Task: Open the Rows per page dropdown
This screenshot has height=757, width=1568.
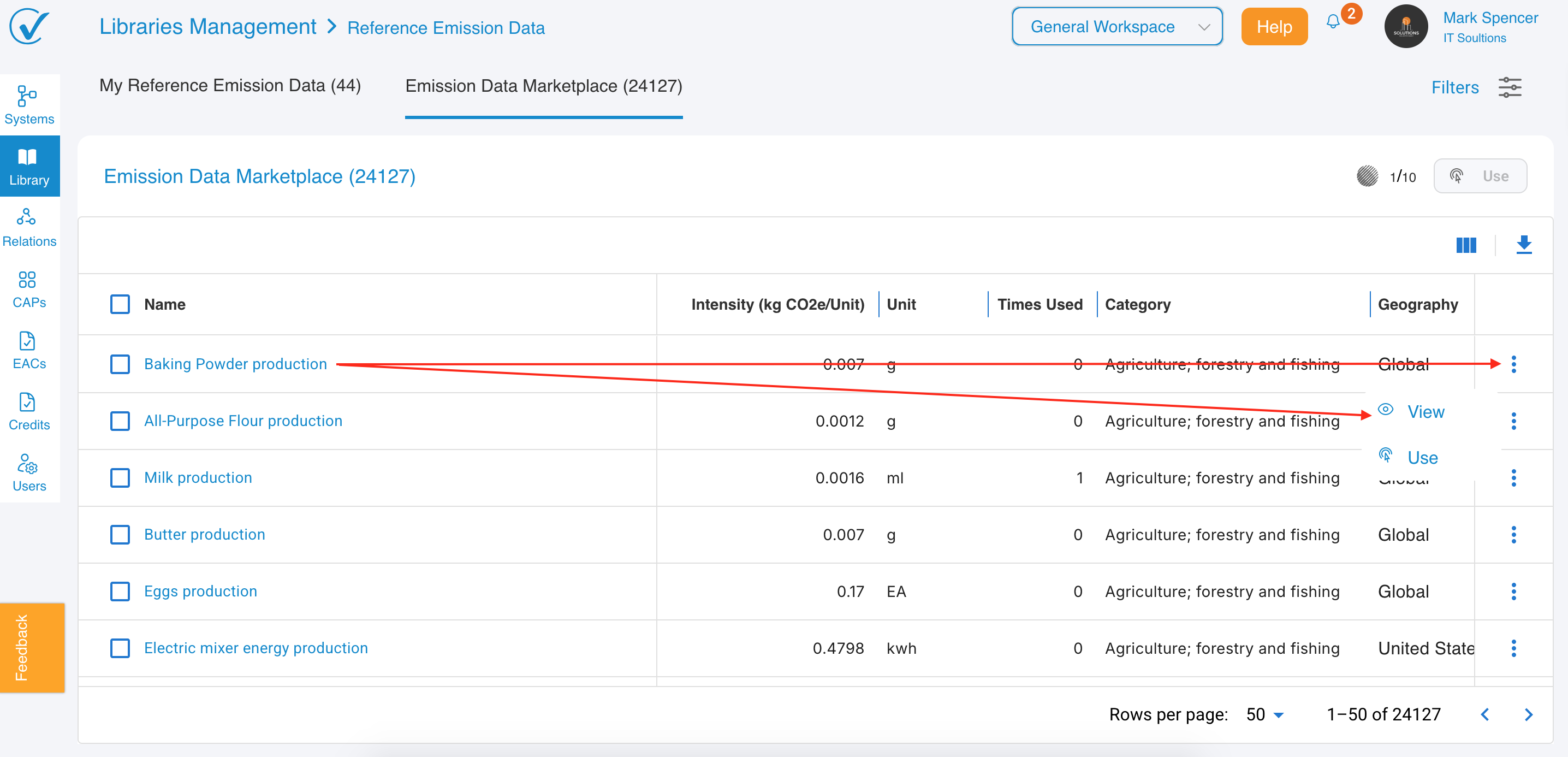Action: point(1265,714)
